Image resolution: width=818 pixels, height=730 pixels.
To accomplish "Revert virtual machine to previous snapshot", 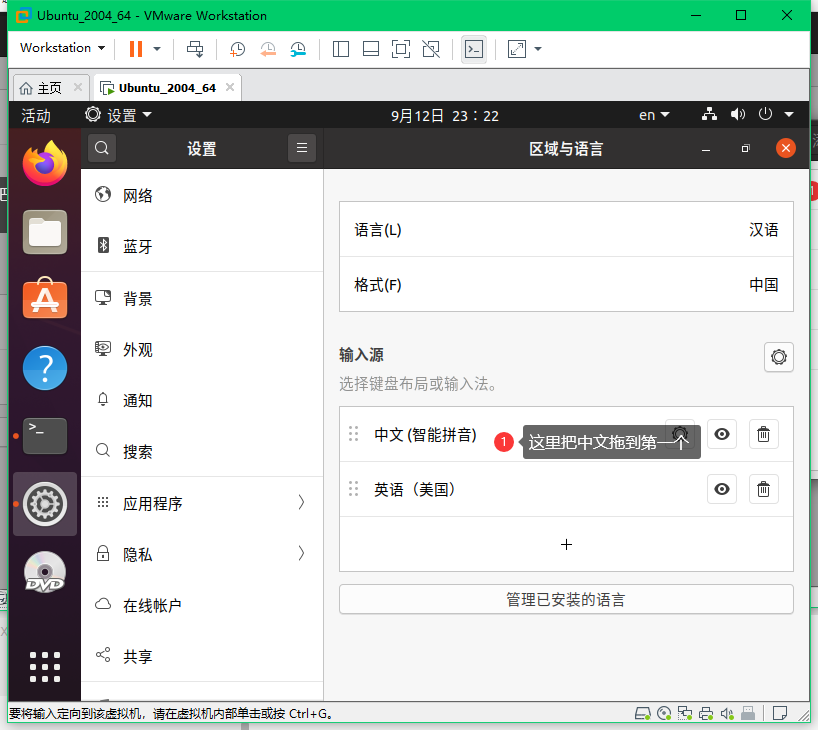I will [x=268, y=49].
